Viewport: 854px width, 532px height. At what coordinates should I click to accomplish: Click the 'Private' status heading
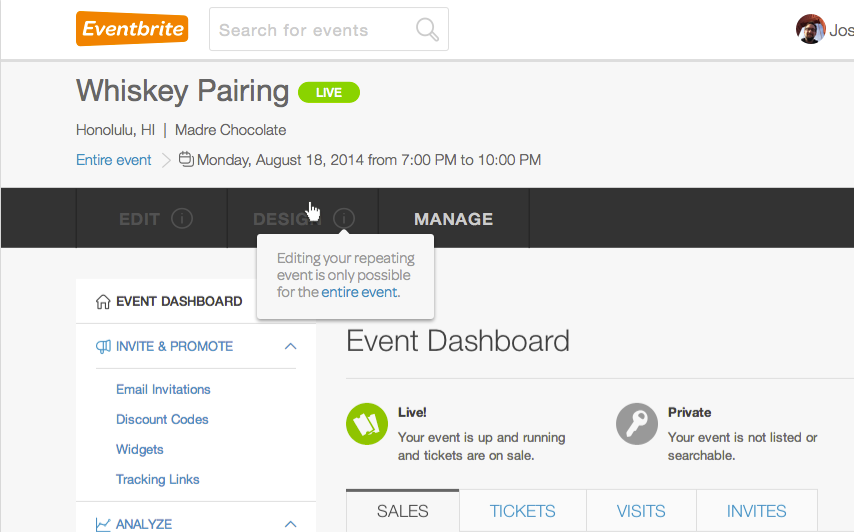point(690,412)
